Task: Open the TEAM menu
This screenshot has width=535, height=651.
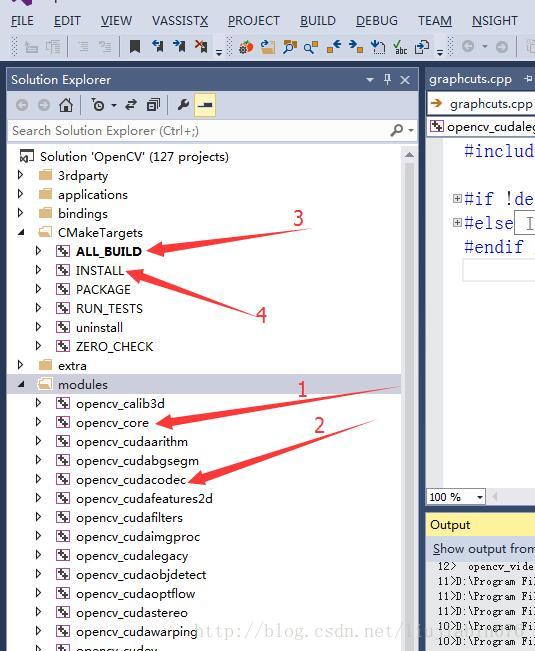Action: click(435, 21)
